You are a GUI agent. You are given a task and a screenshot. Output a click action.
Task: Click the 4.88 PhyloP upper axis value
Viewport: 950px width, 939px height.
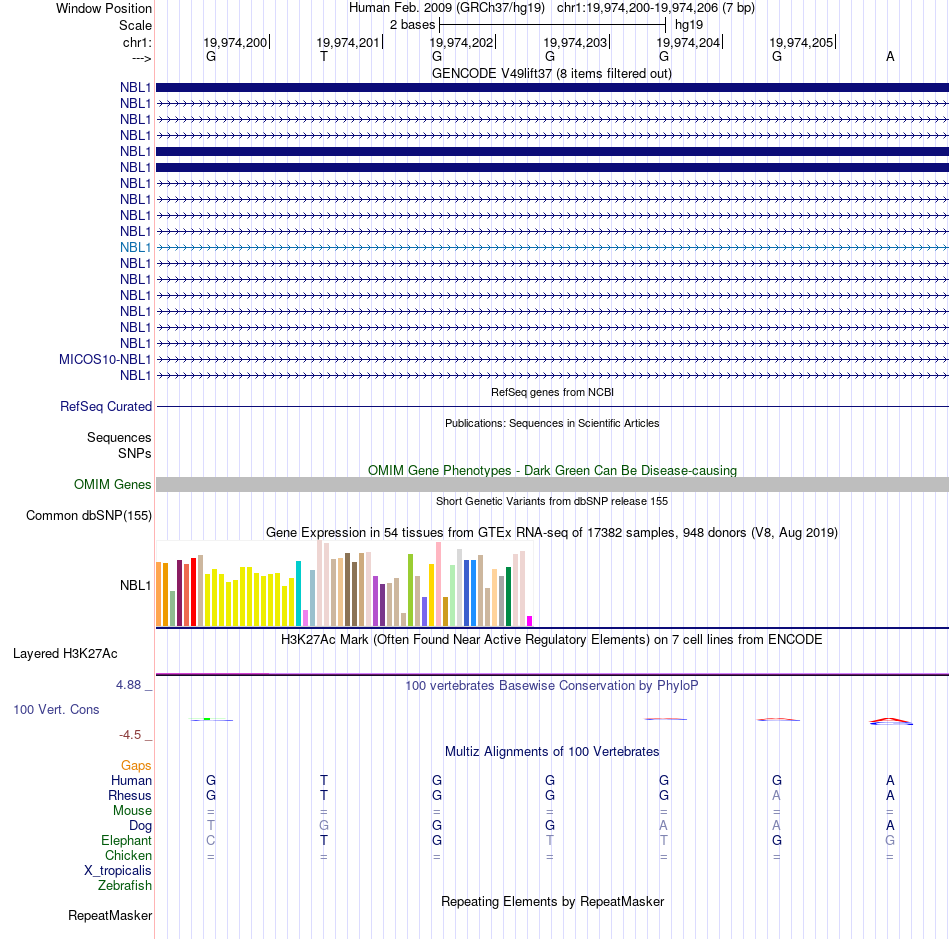[x=128, y=685]
